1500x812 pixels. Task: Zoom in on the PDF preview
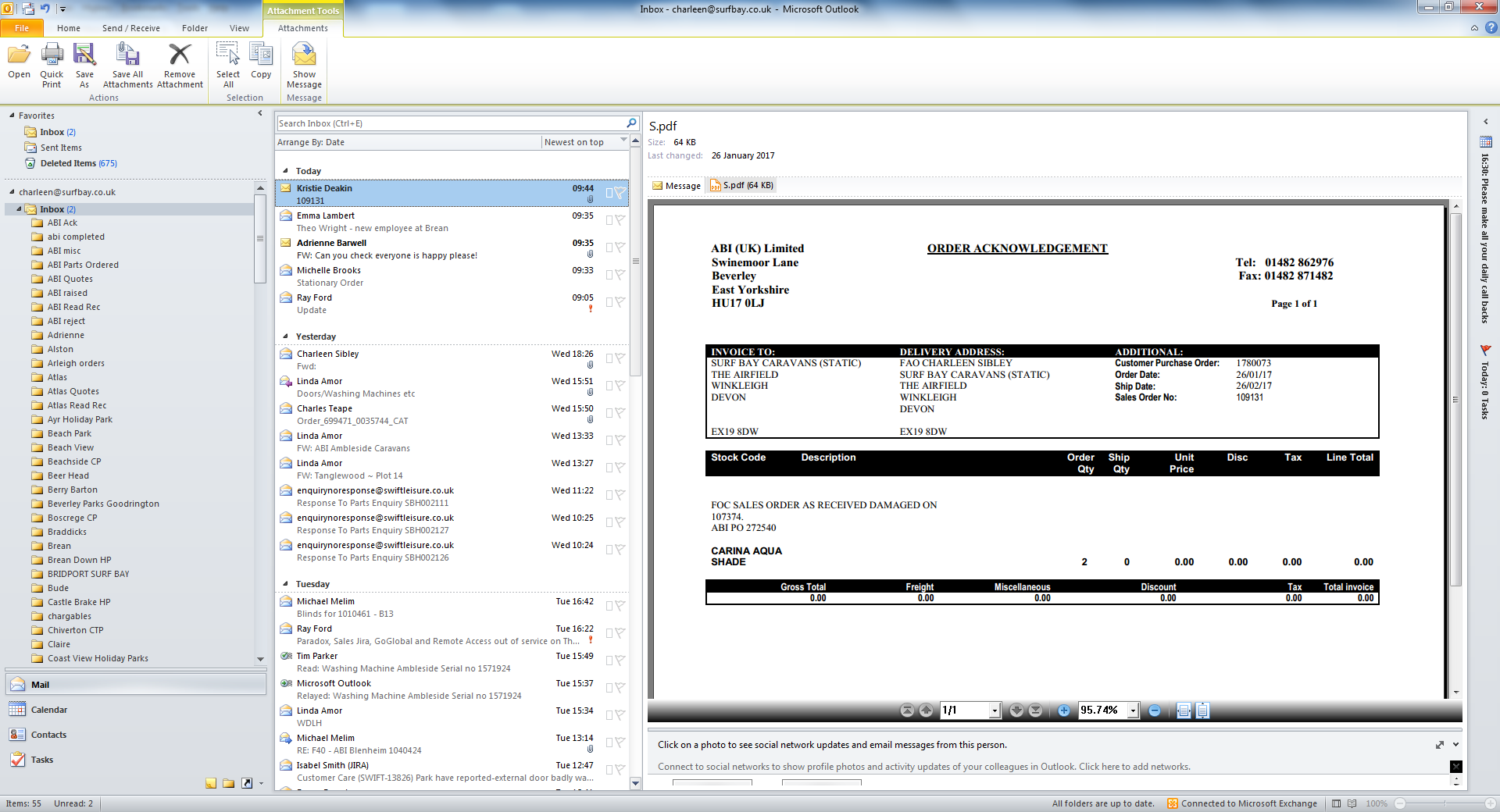coord(1063,710)
